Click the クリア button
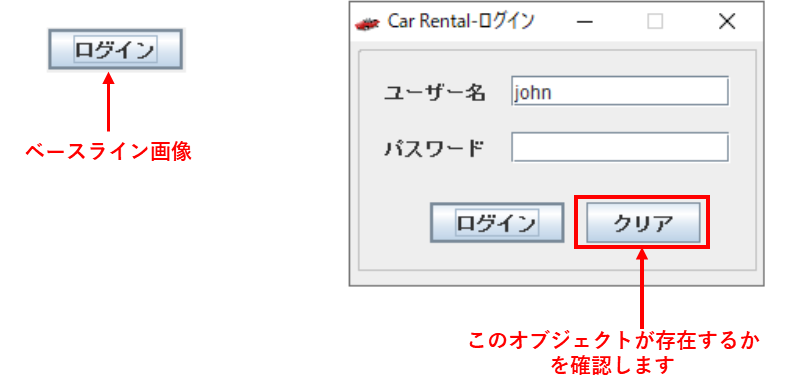The image size is (806, 390). 643,223
